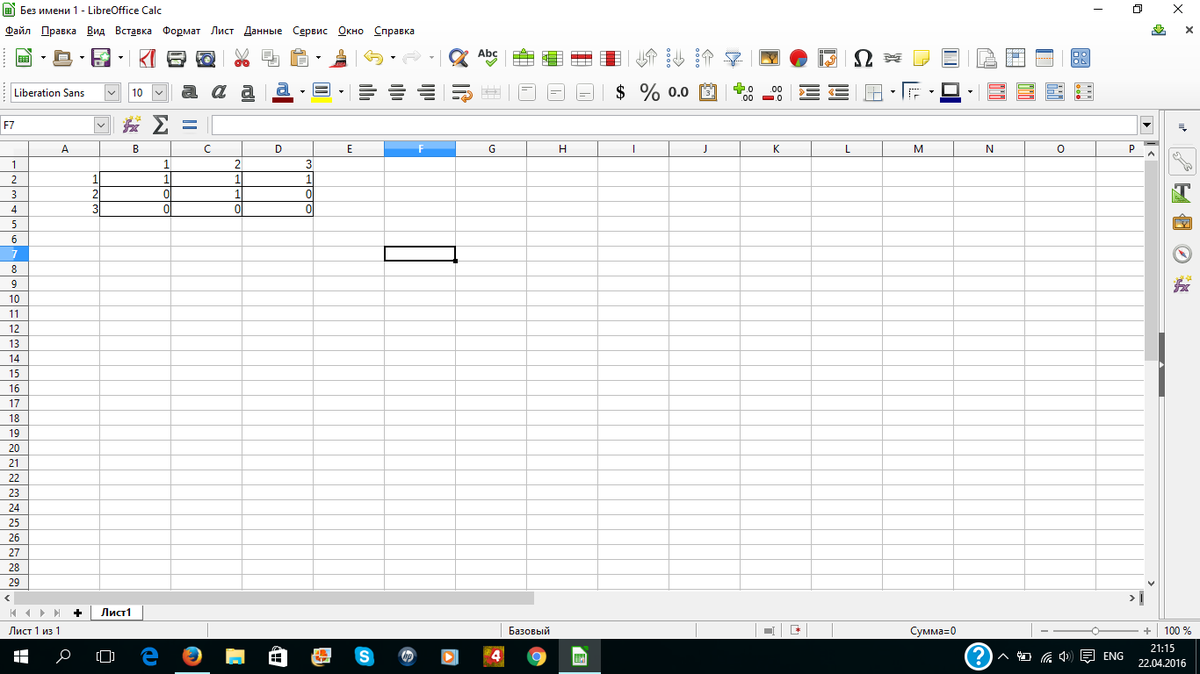This screenshot has height=674, width=1200.
Task: Insert chart icon
Action: (798, 58)
